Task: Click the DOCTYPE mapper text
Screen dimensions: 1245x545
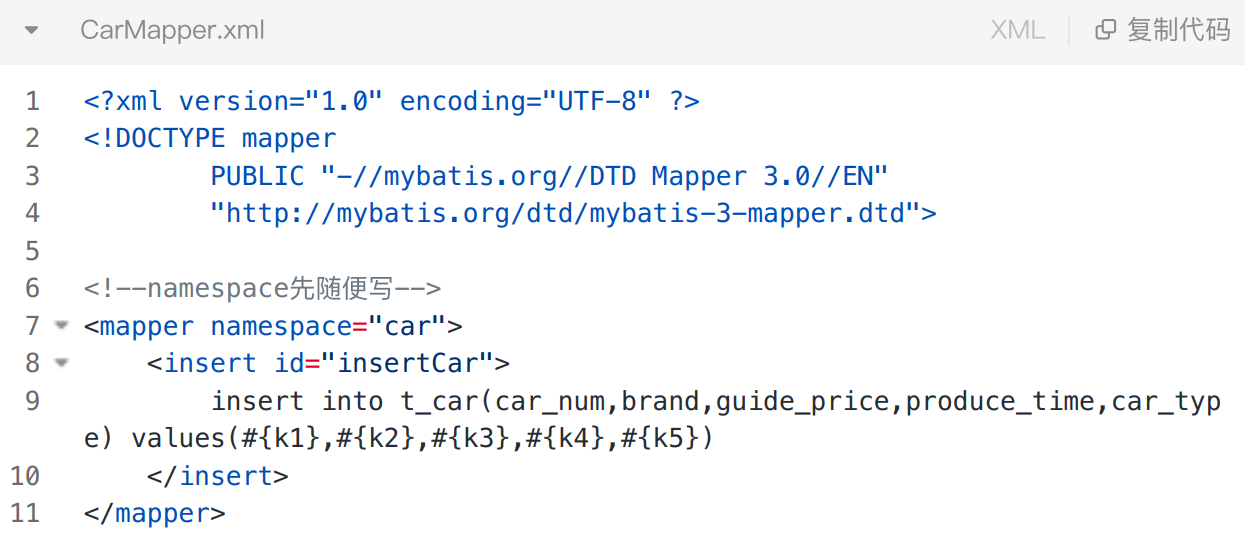Action: (210, 138)
